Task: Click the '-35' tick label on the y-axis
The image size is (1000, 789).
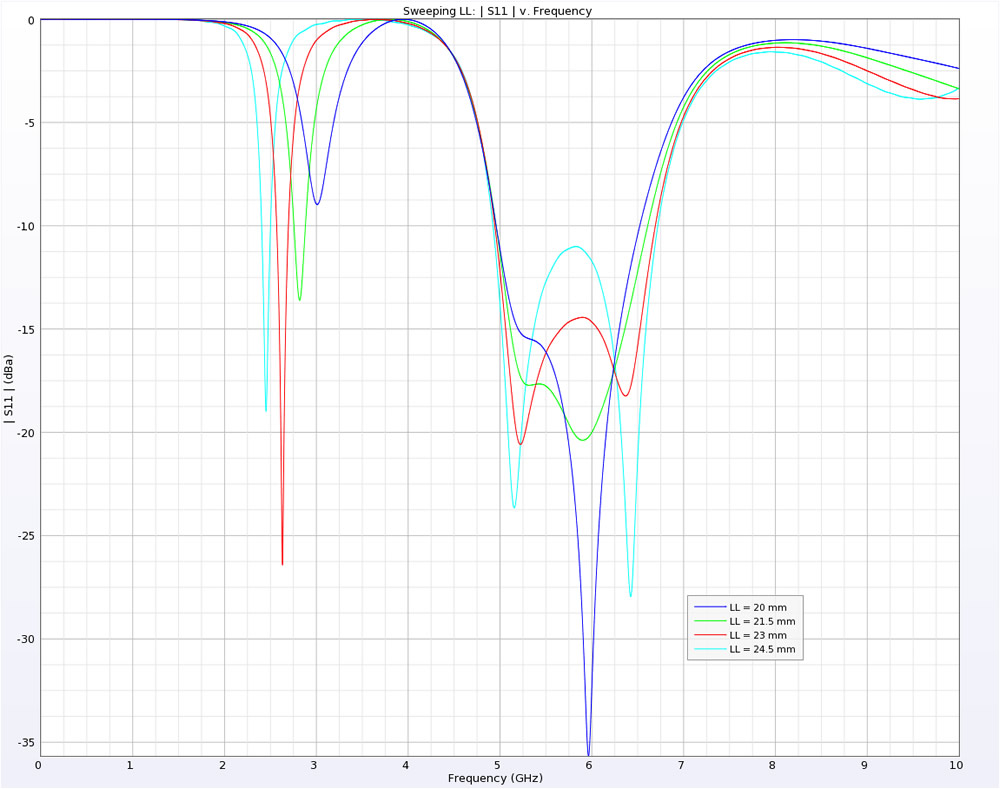Action: click(24, 743)
